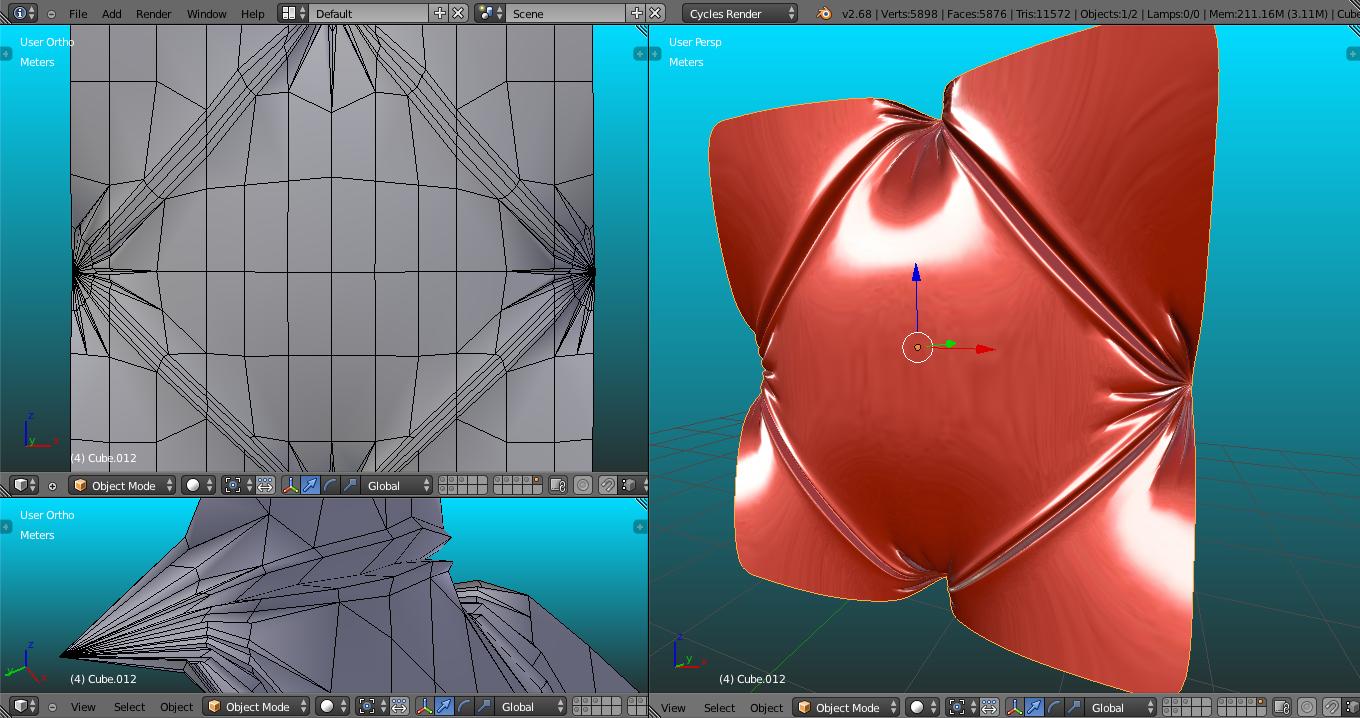Select scale manipulator icon in right viewport header

click(1074, 708)
